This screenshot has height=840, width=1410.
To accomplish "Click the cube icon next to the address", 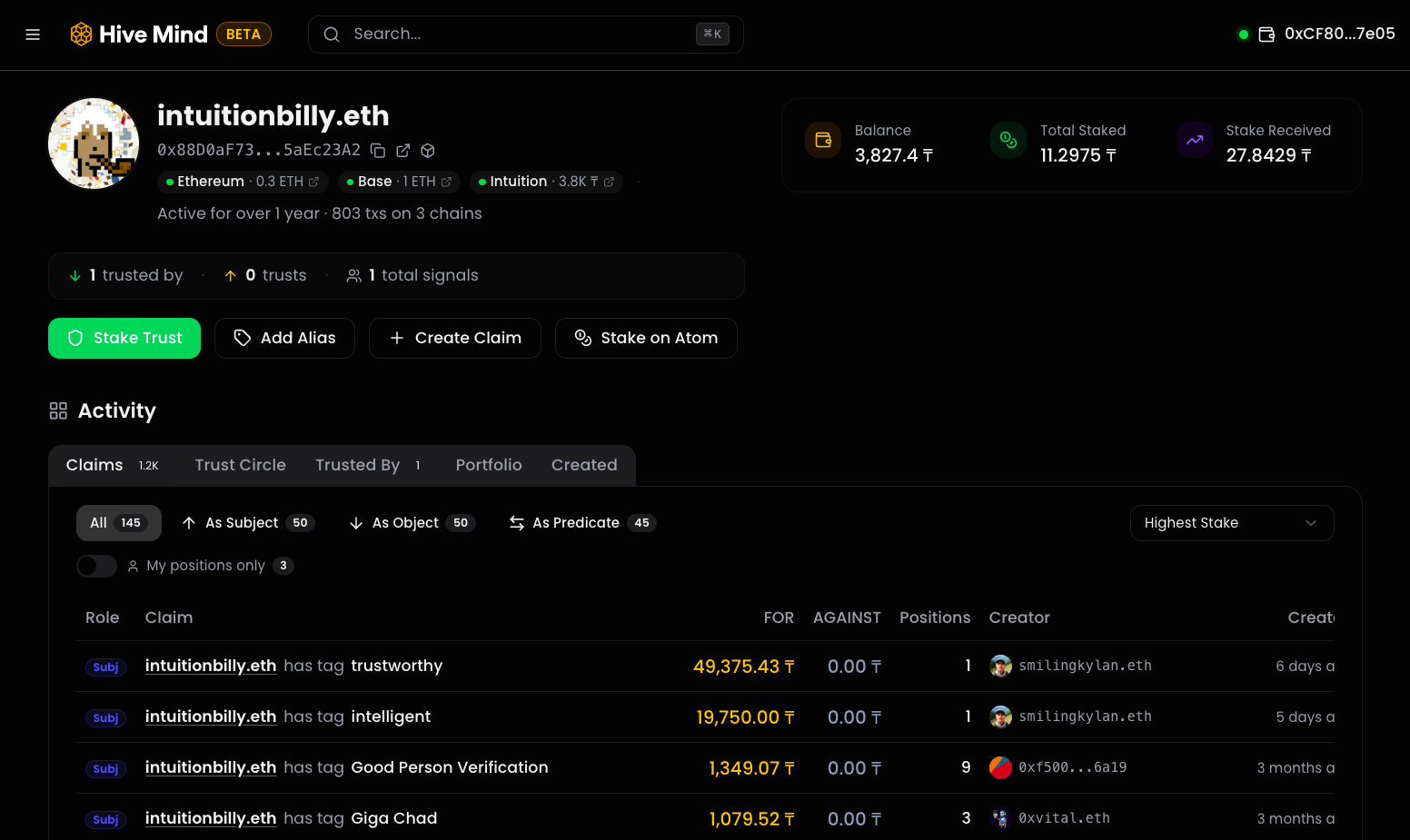I will tap(427, 150).
